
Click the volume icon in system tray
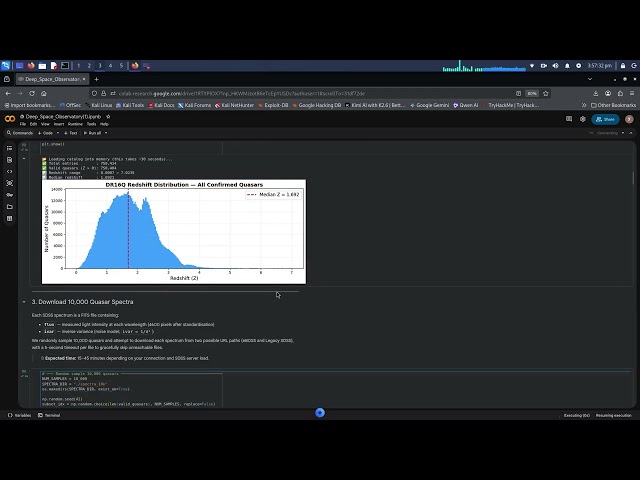tap(556, 65)
